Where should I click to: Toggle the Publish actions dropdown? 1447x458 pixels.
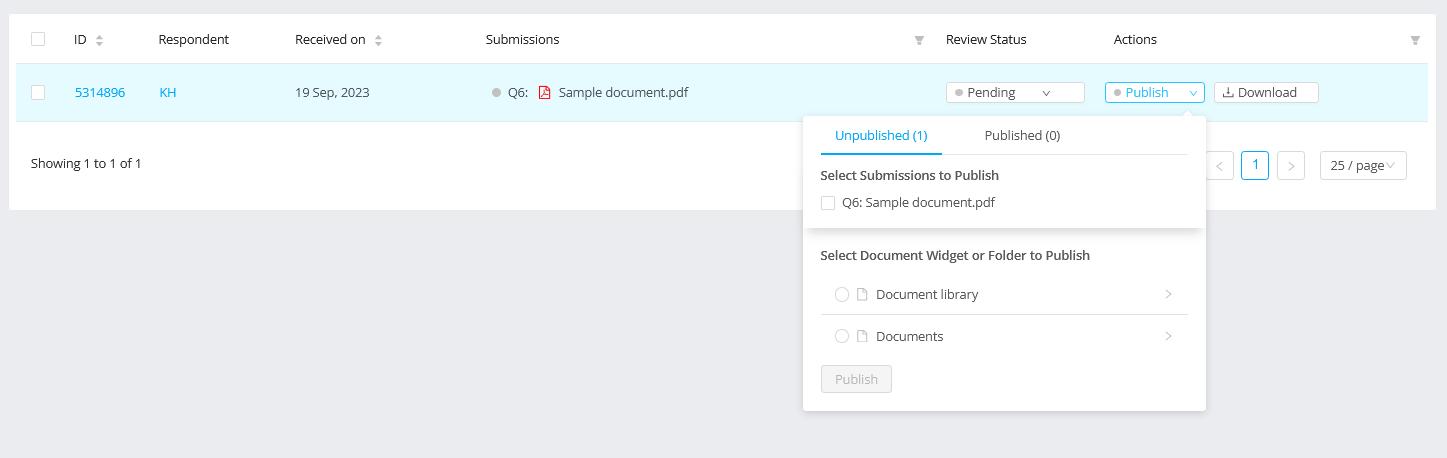pos(1155,92)
